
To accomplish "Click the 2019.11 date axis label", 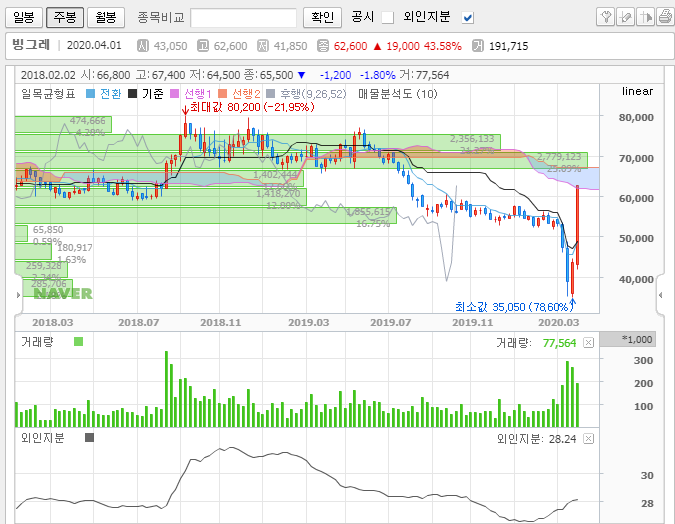I will tap(473, 322).
